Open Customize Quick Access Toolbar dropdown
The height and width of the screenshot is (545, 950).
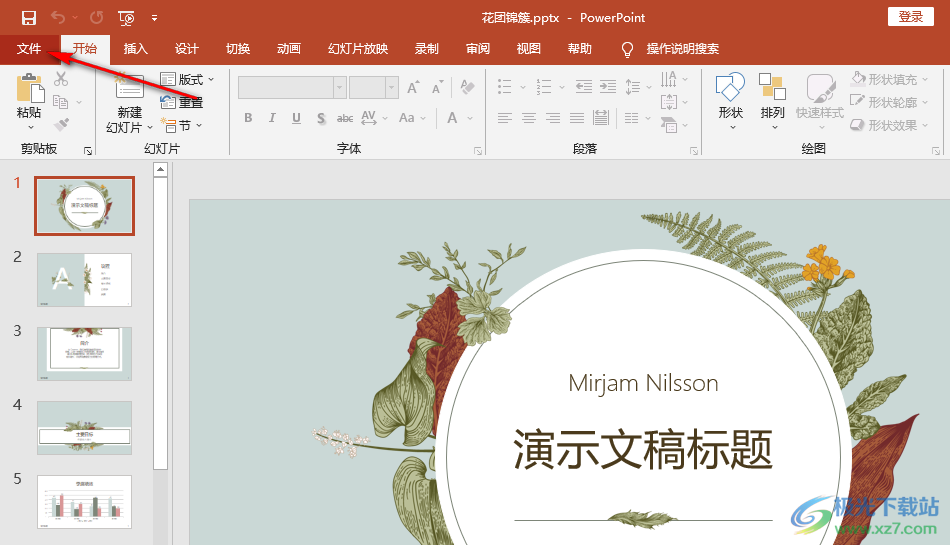154,18
